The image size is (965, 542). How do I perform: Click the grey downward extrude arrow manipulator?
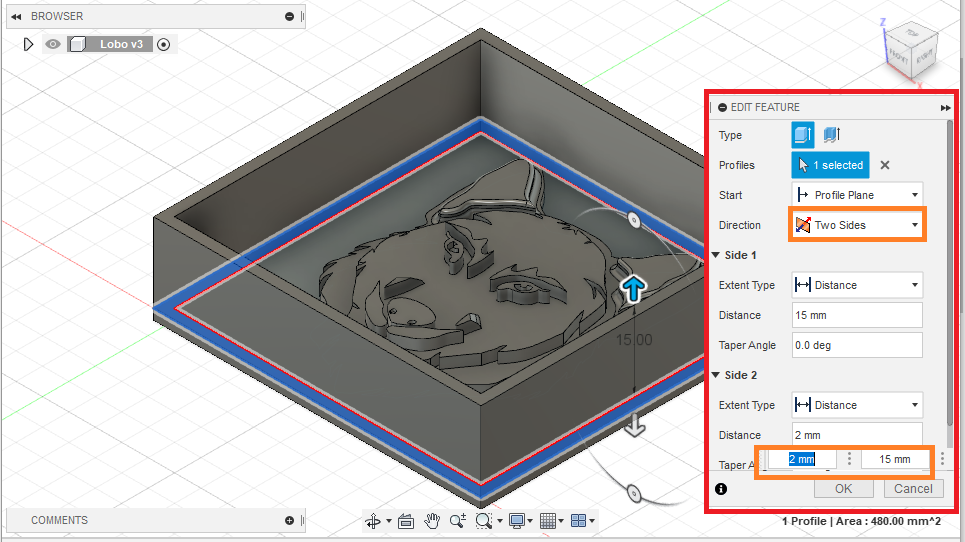(x=635, y=425)
